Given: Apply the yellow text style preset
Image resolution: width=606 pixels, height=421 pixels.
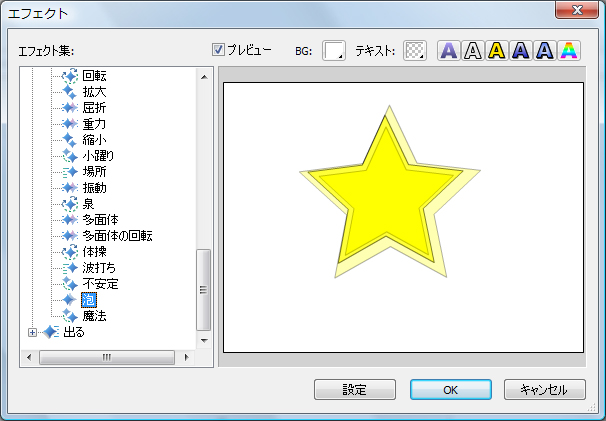Looking at the screenshot, I should pyautogui.click(x=497, y=51).
